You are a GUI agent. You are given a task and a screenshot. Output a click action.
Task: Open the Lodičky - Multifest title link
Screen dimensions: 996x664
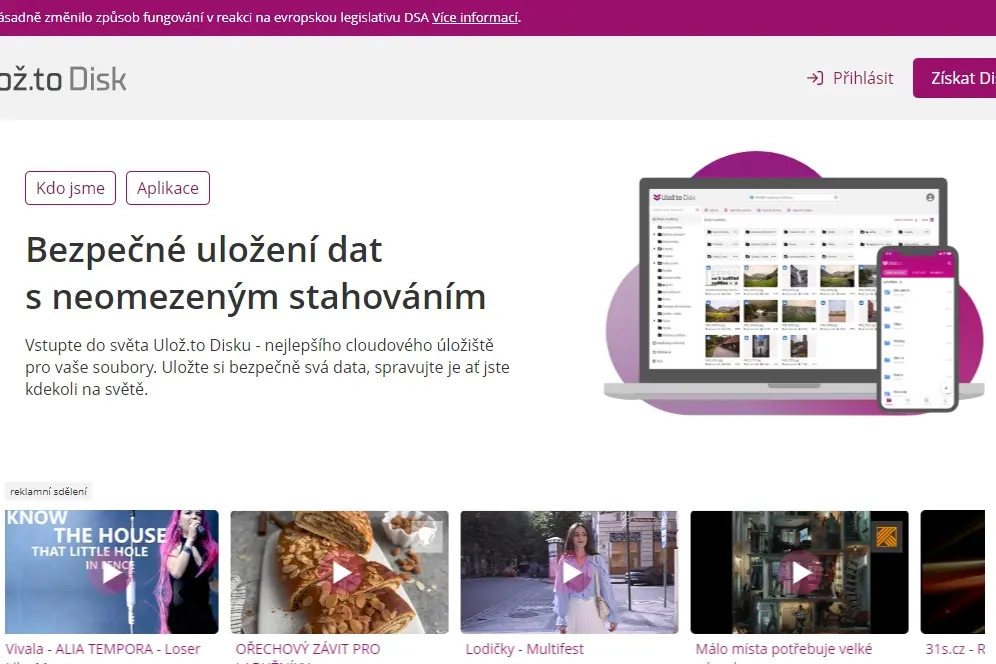tap(525, 649)
